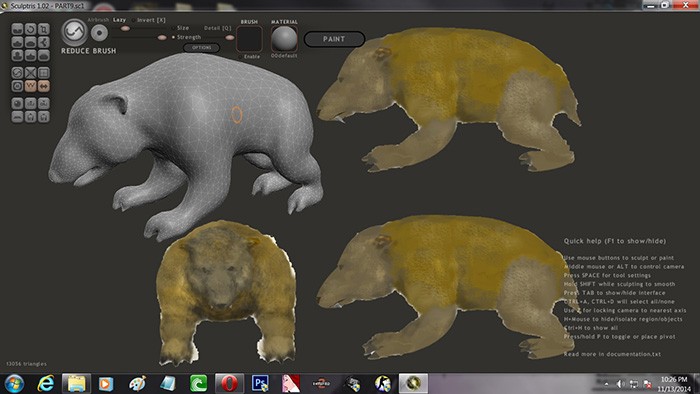Click the Sculptris taskbar button

(x=413, y=383)
